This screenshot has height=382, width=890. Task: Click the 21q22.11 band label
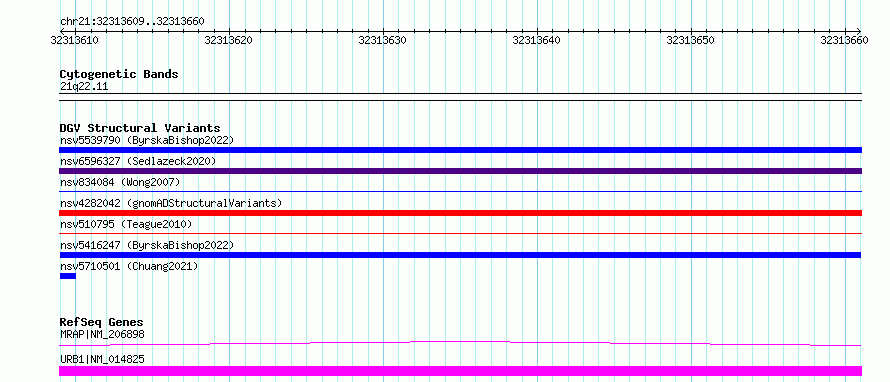tap(84, 87)
